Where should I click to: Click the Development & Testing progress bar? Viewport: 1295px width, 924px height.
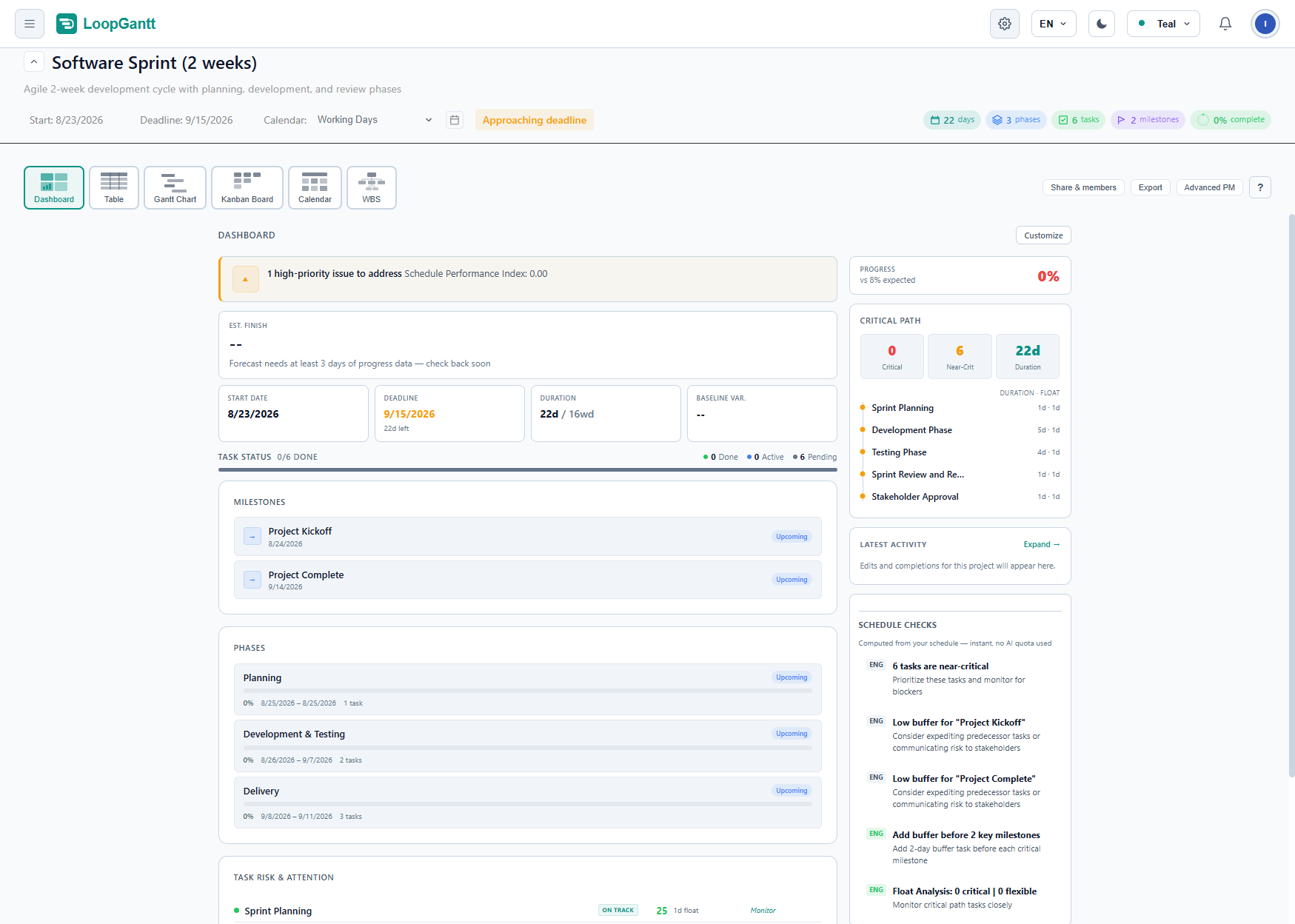tap(528, 748)
